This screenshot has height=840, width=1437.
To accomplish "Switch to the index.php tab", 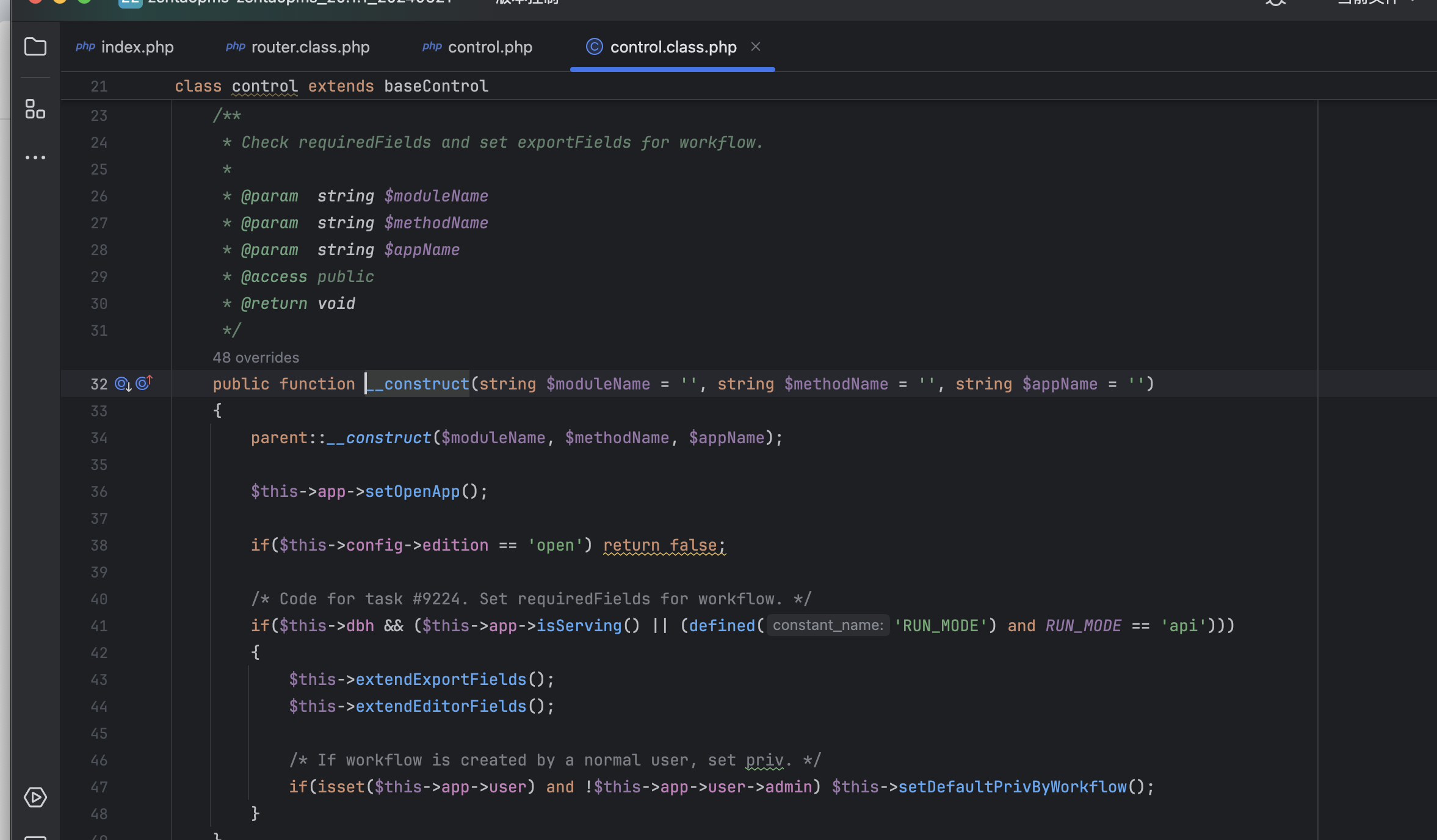I will pos(137,47).
